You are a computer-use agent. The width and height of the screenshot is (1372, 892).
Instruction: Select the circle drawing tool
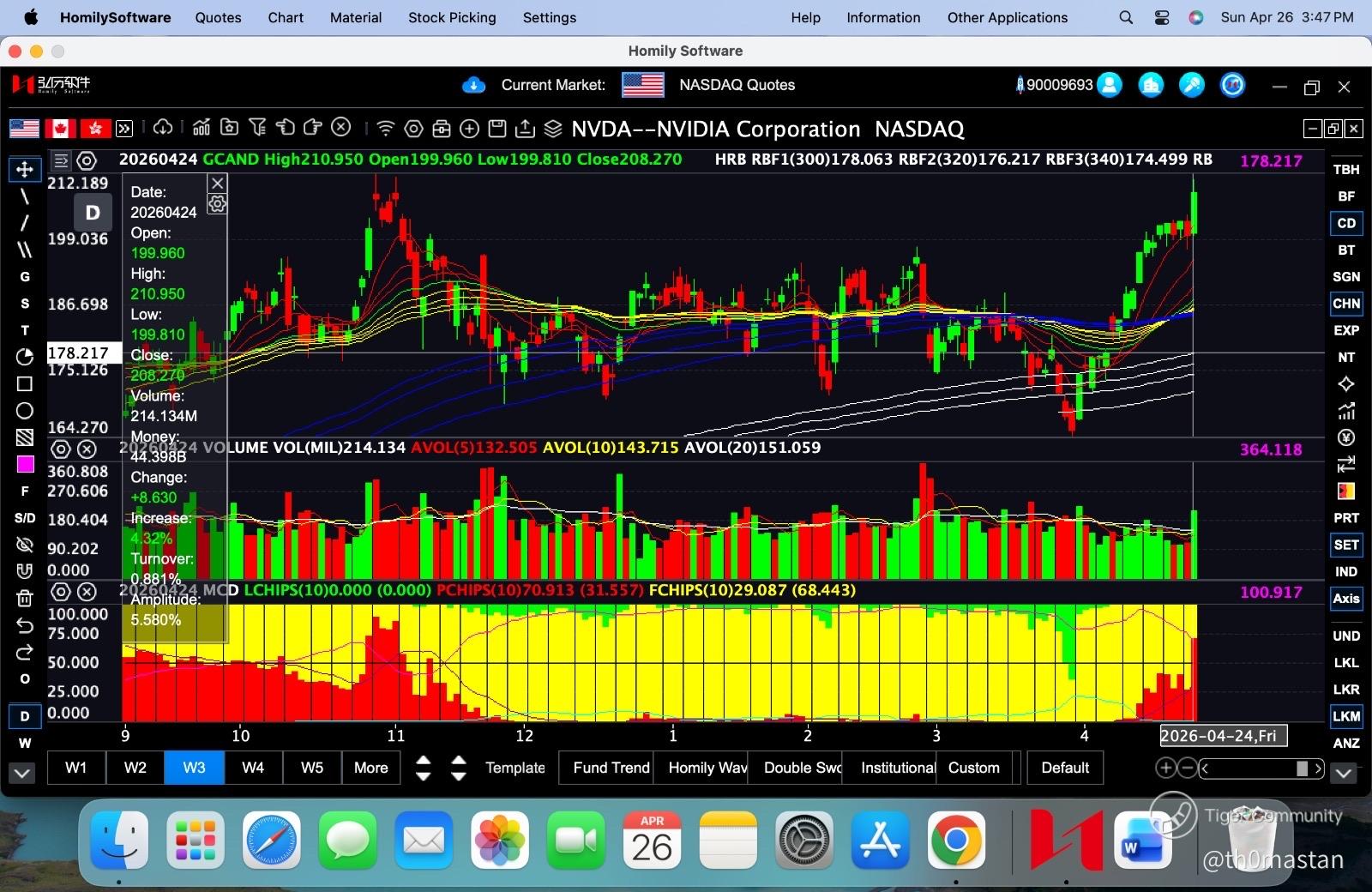click(x=25, y=411)
